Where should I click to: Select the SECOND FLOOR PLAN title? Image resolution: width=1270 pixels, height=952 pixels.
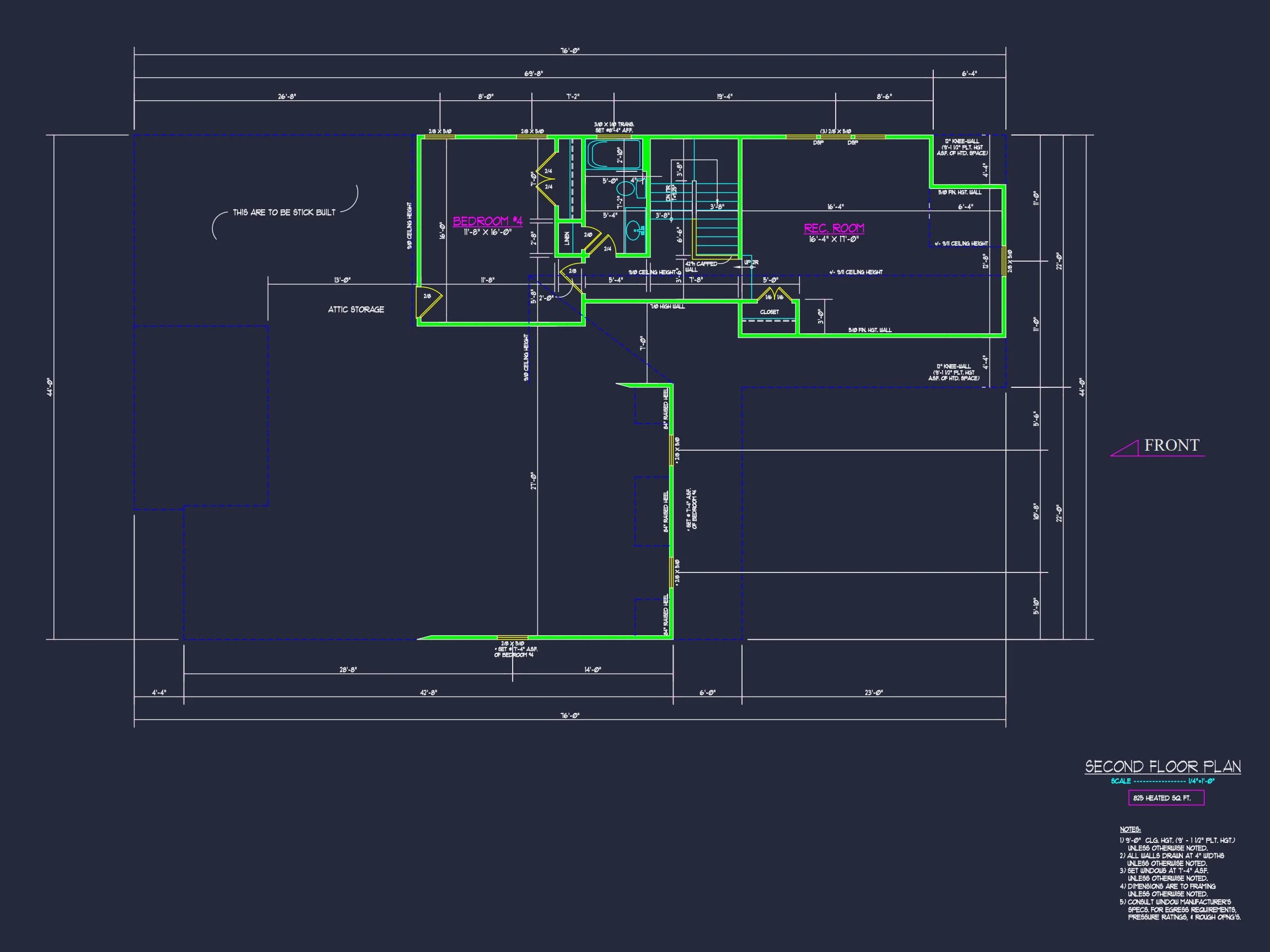click(x=1163, y=767)
